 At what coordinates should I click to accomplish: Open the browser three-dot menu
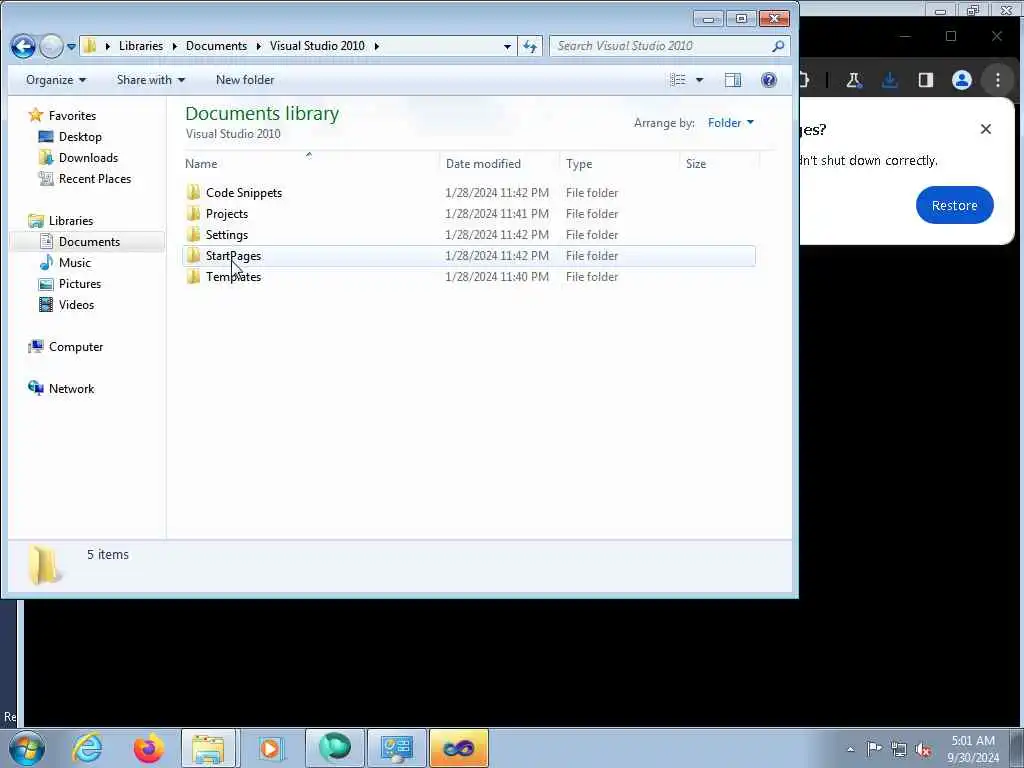tap(997, 80)
